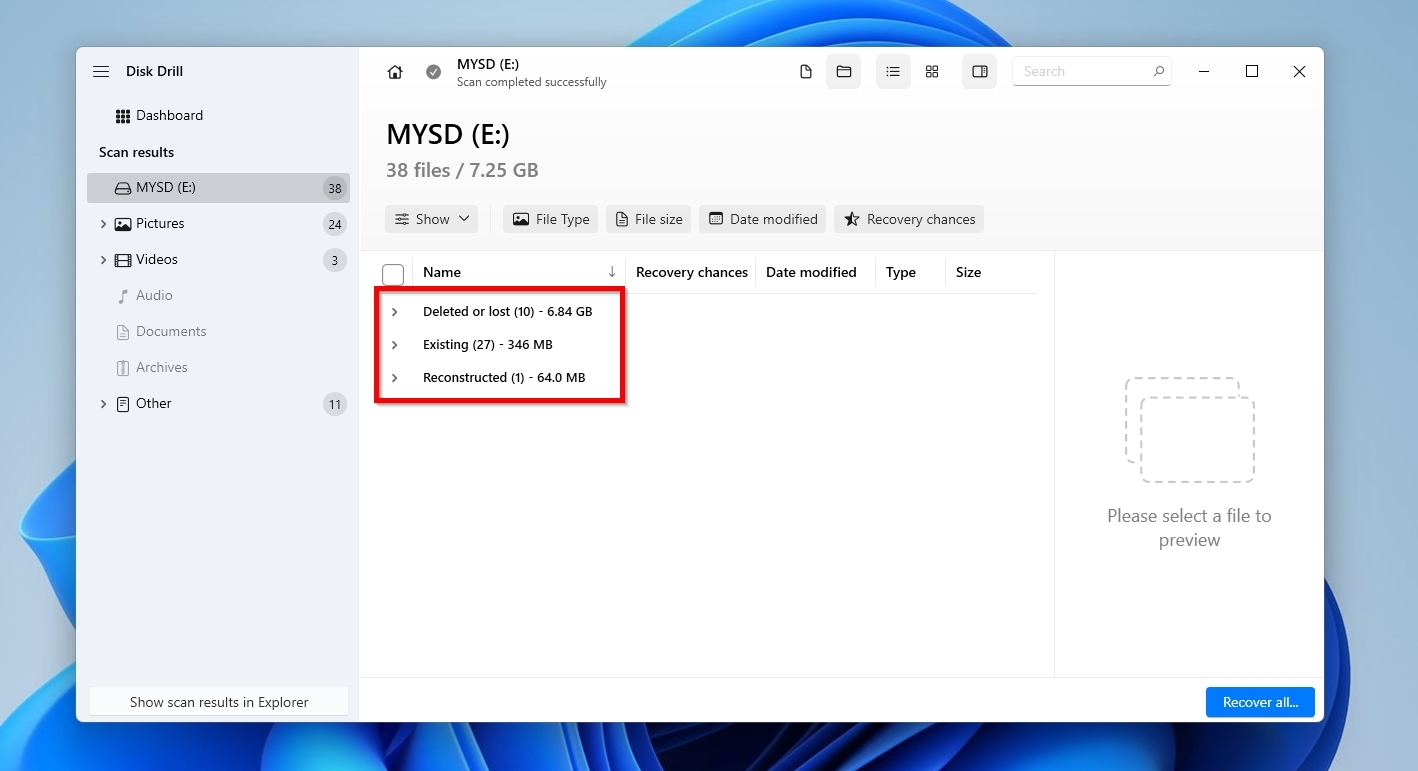Click the Recover all button
The width and height of the screenshot is (1418, 771).
pos(1260,702)
